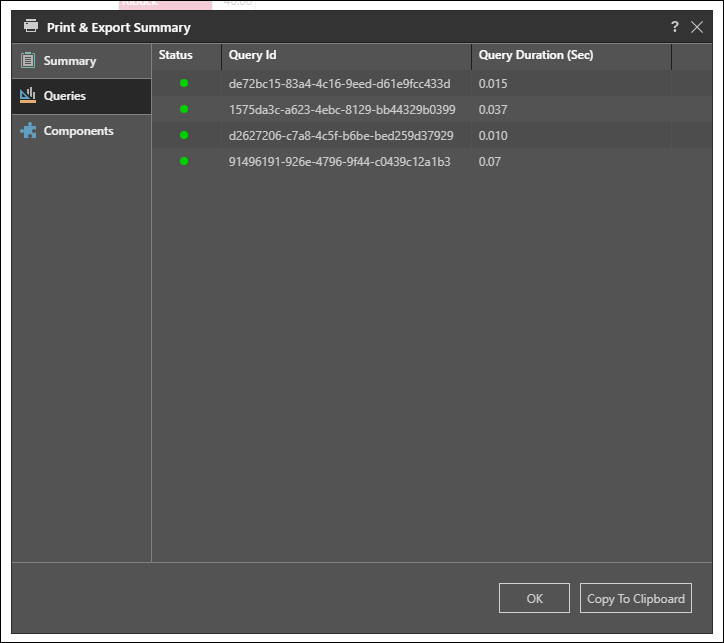Click the duration value 0.07
724x643 pixels.
click(x=489, y=162)
